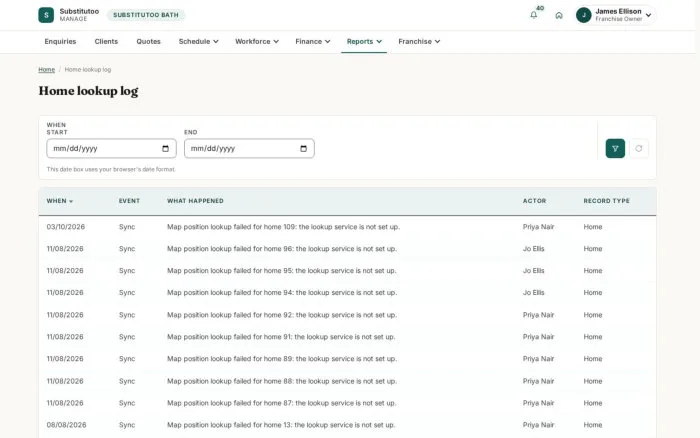Go to home via house icon
This screenshot has height=438, width=700.
coord(559,15)
